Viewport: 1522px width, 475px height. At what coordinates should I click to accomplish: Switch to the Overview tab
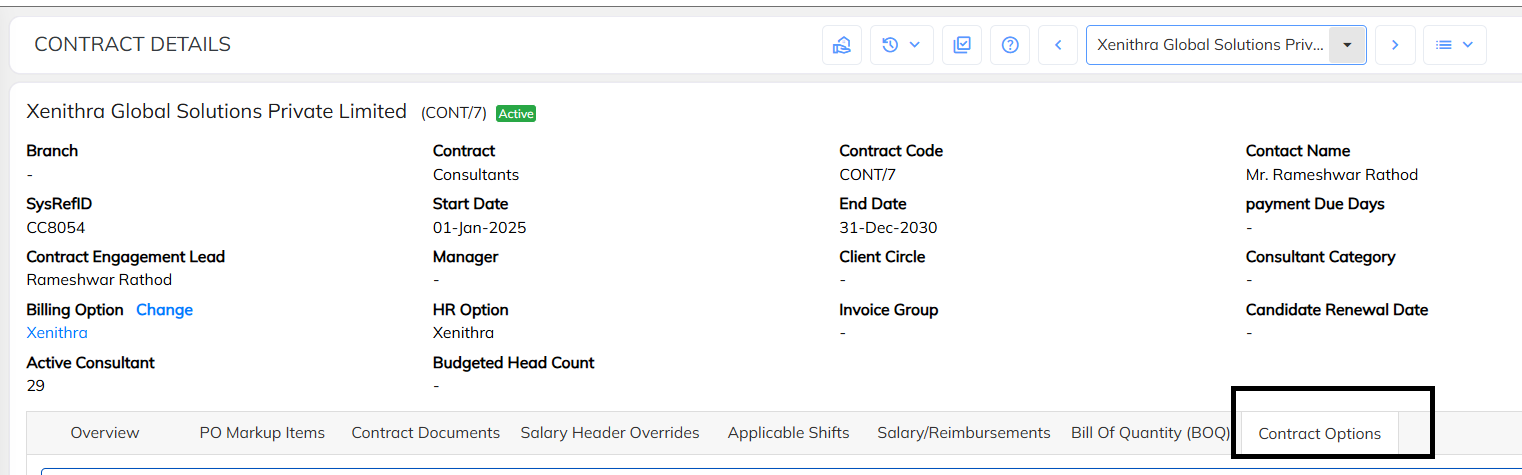pyautogui.click(x=105, y=433)
